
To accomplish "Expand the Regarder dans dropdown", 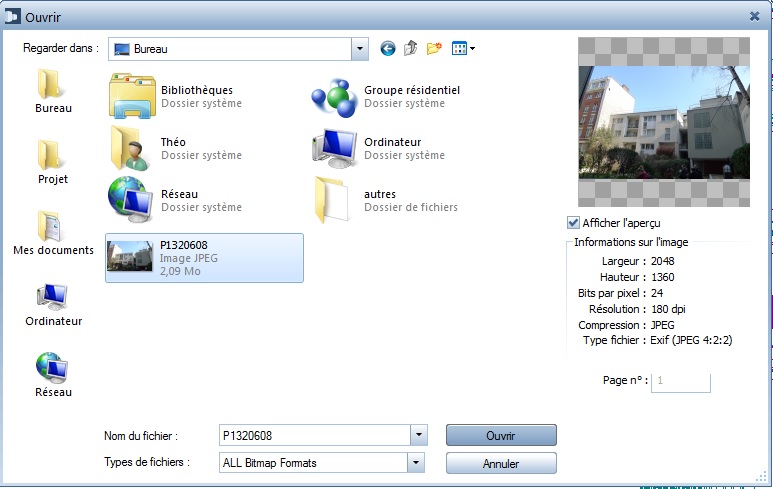I will pyautogui.click(x=359, y=49).
